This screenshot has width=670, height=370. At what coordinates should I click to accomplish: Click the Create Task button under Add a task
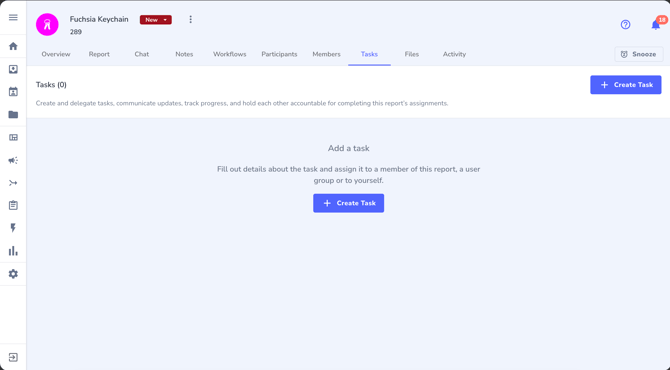click(348, 203)
